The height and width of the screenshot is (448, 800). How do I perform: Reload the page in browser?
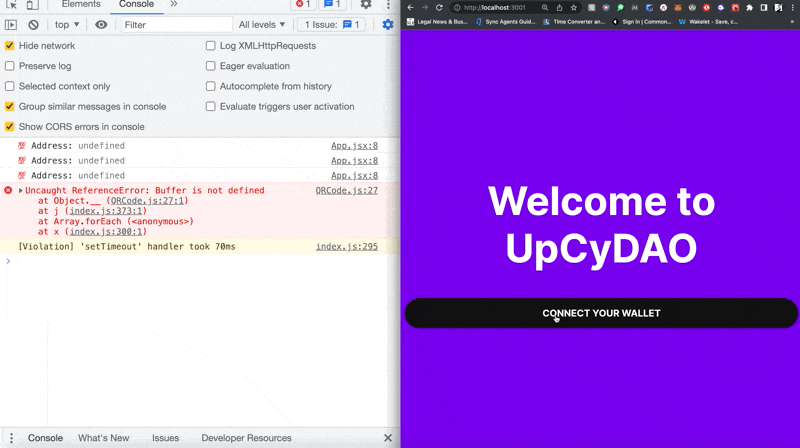(438, 7)
